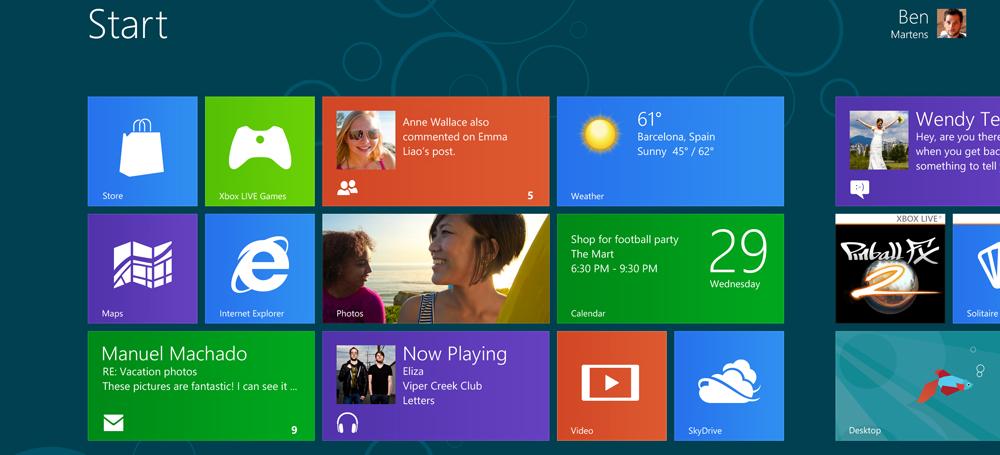
Task: Open the Photos tile
Action: [436, 269]
